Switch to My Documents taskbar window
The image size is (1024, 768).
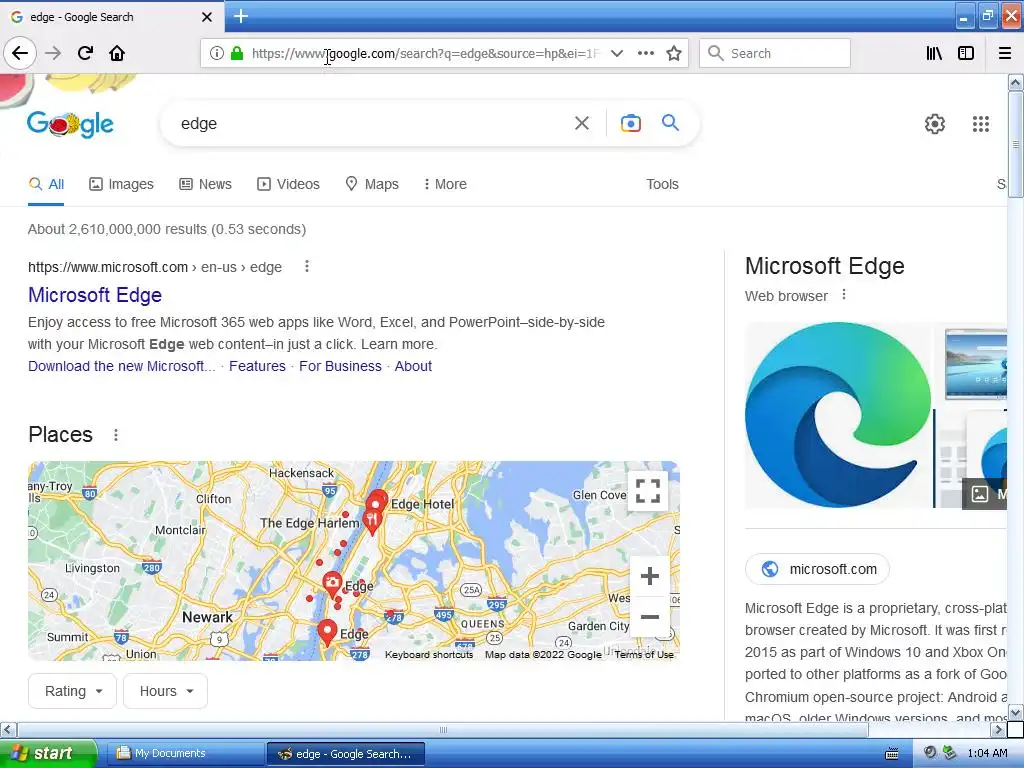click(x=185, y=754)
